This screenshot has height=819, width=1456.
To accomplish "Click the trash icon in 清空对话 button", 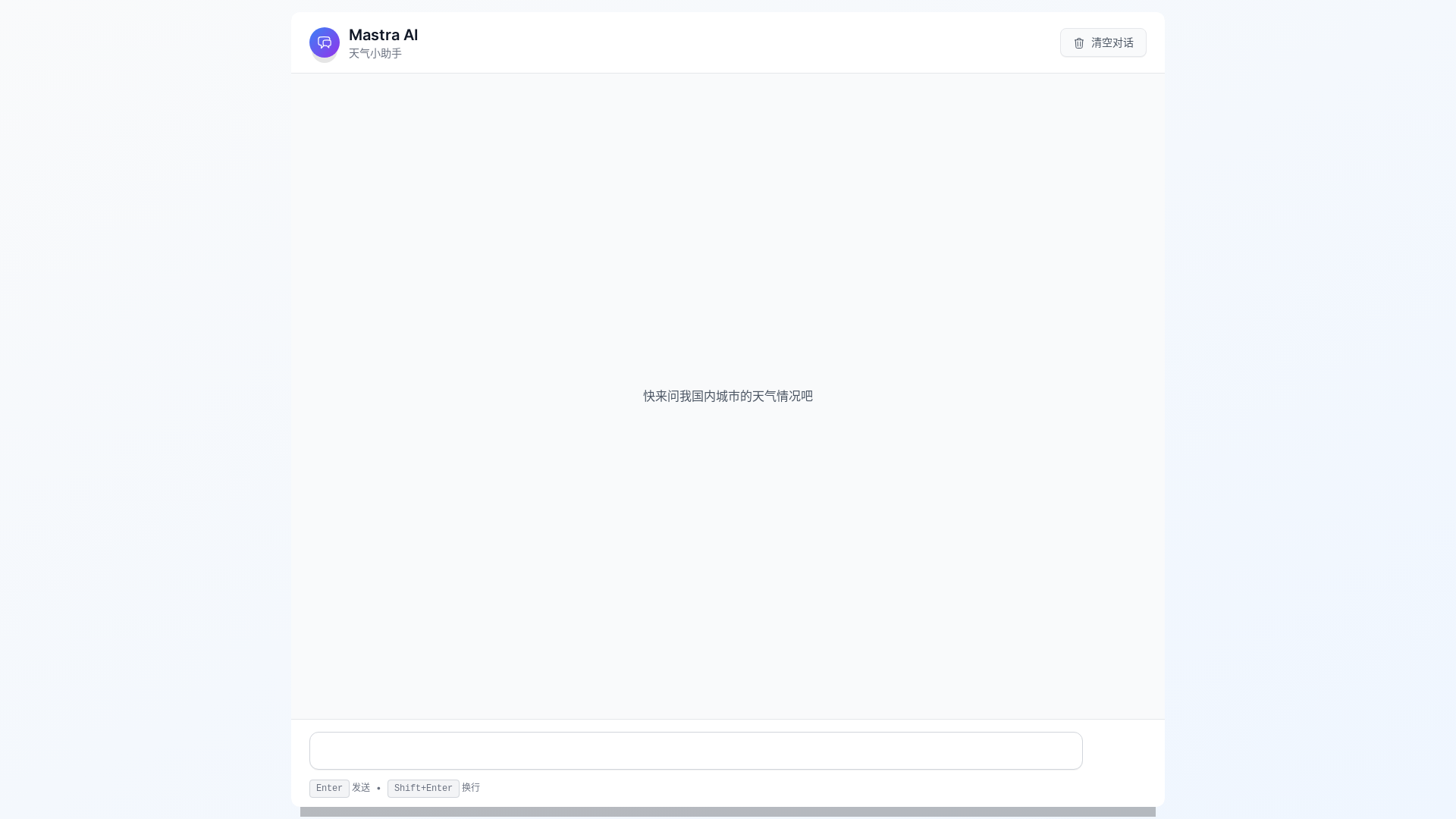I will click(x=1078, y=43).
